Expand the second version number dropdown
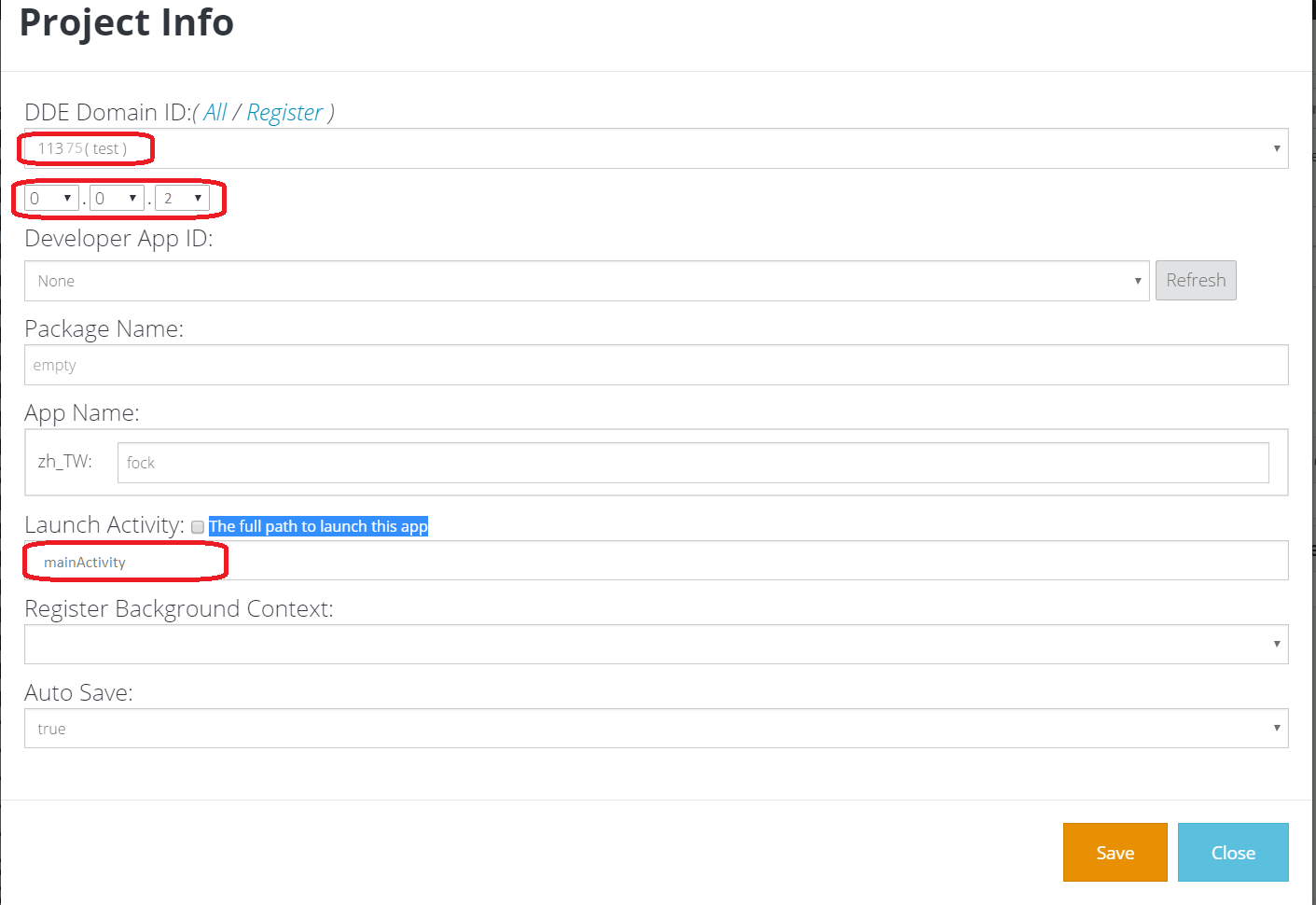This screenshot has height=905, width=1316. coord(117,198)
